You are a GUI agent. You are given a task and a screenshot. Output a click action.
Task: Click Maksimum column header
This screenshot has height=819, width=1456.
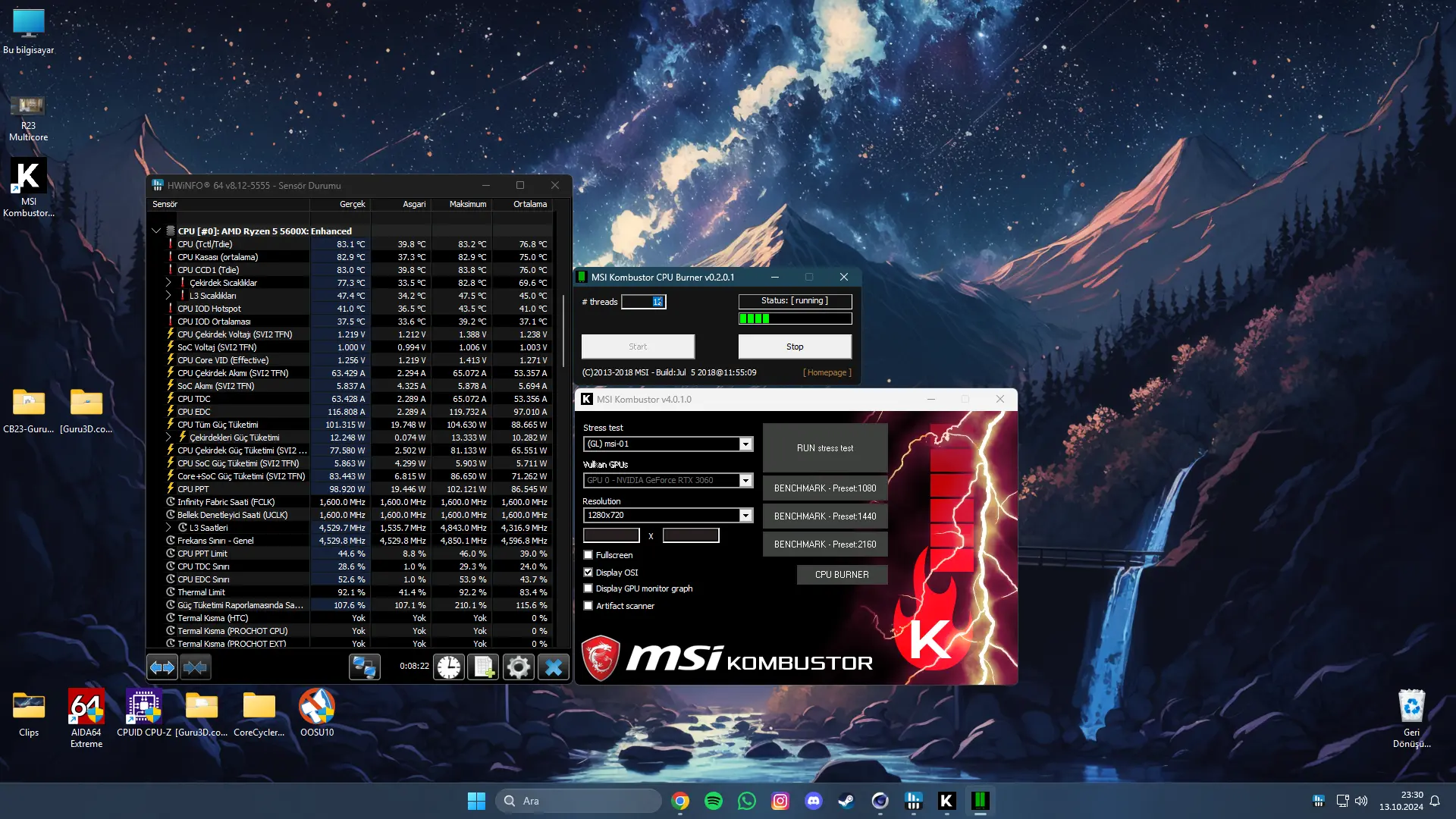click(x=462, y=204)
